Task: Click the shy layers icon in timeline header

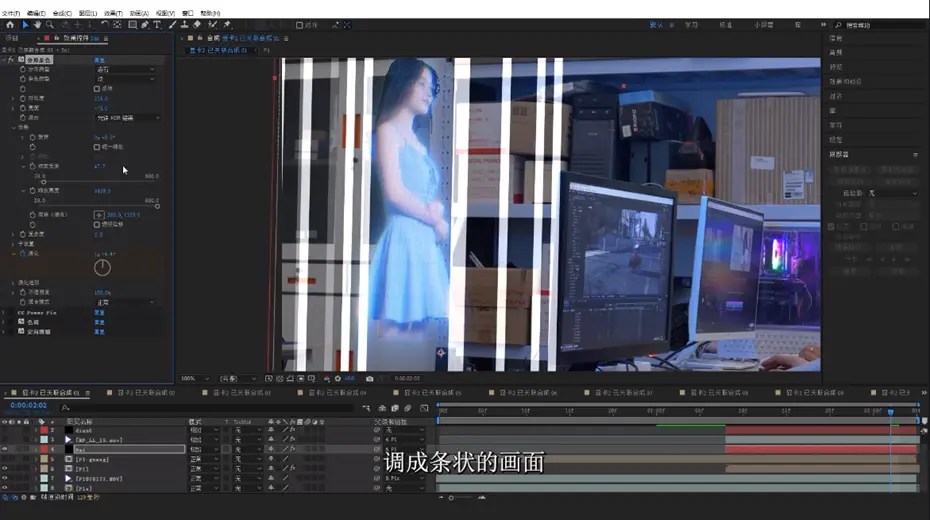Action: click(x=382, y=408)
